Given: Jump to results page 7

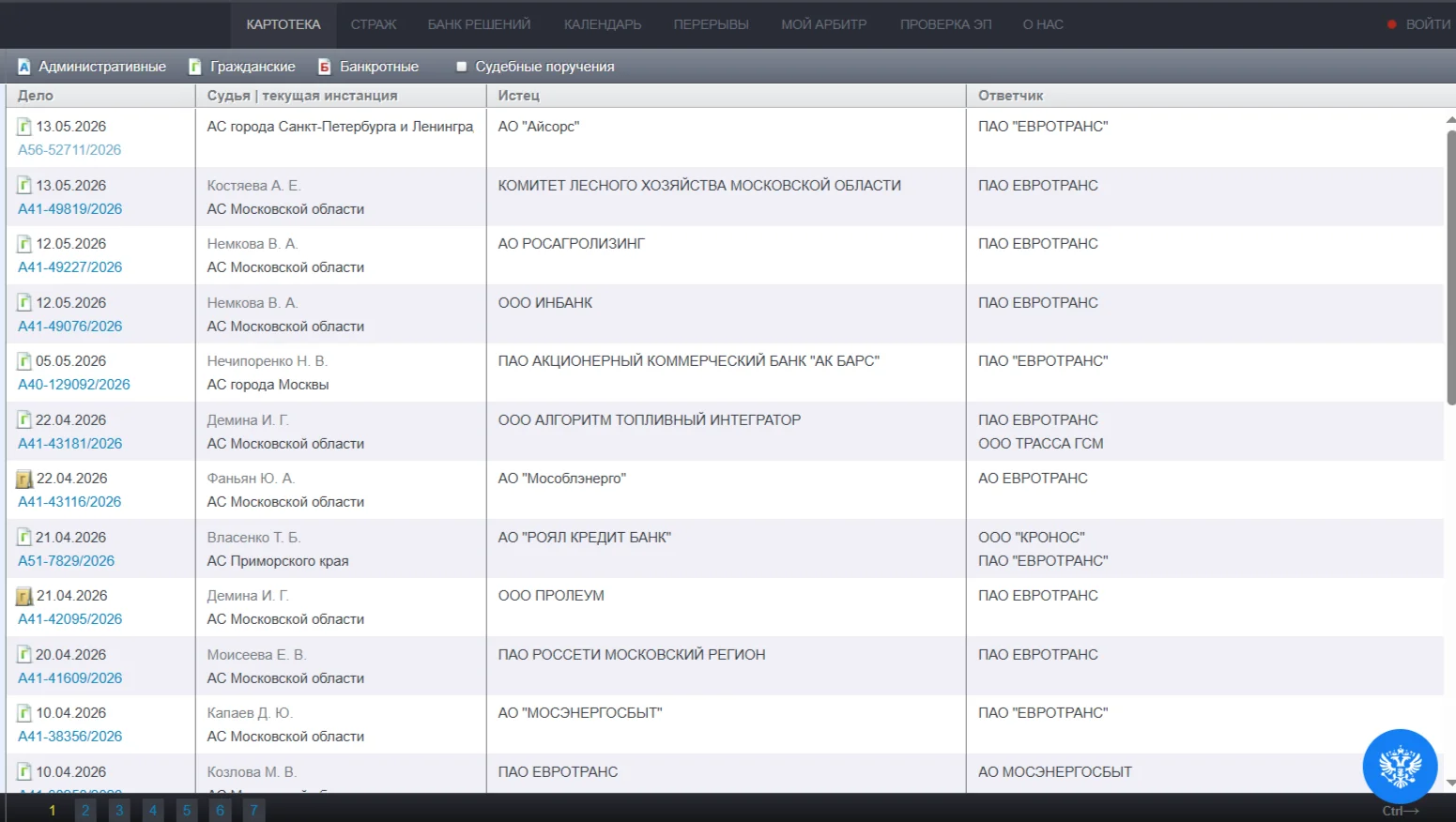Looking at the screenshot, I should (253, 810).
